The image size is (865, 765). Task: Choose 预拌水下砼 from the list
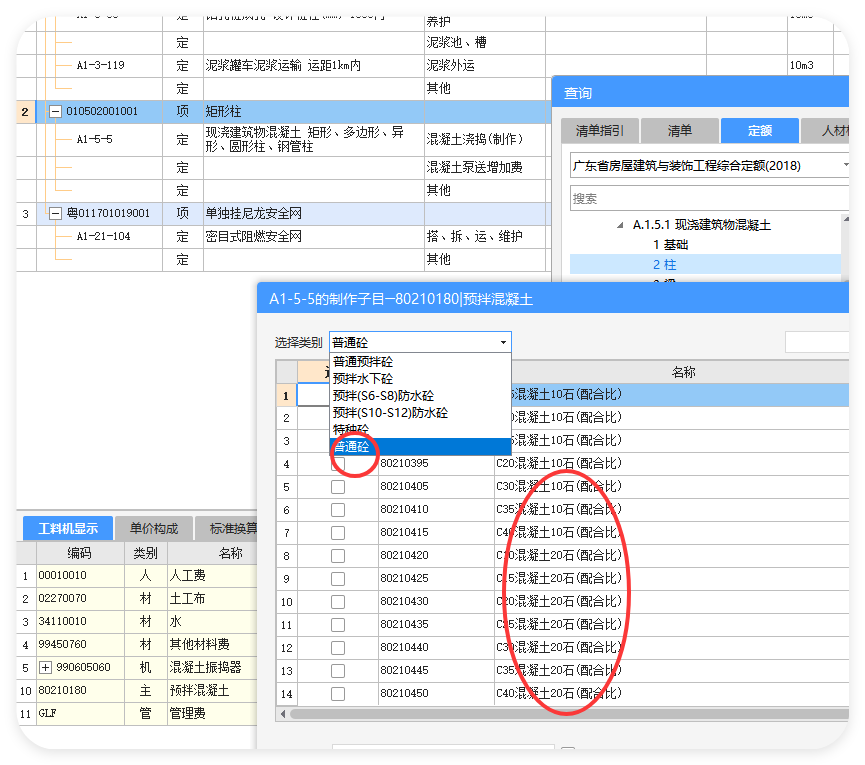point(362,379)
